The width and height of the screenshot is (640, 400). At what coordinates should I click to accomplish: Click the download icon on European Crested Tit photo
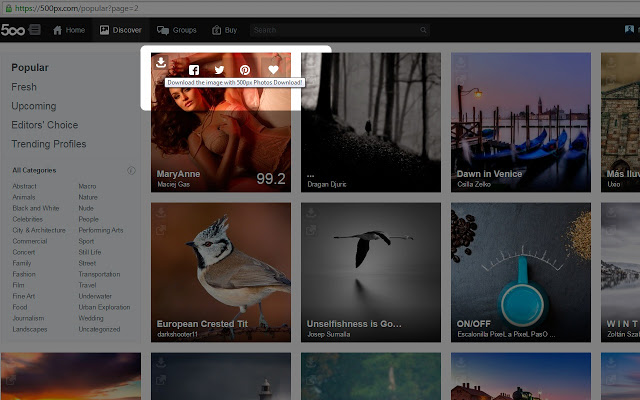click(x=161, y=212)
